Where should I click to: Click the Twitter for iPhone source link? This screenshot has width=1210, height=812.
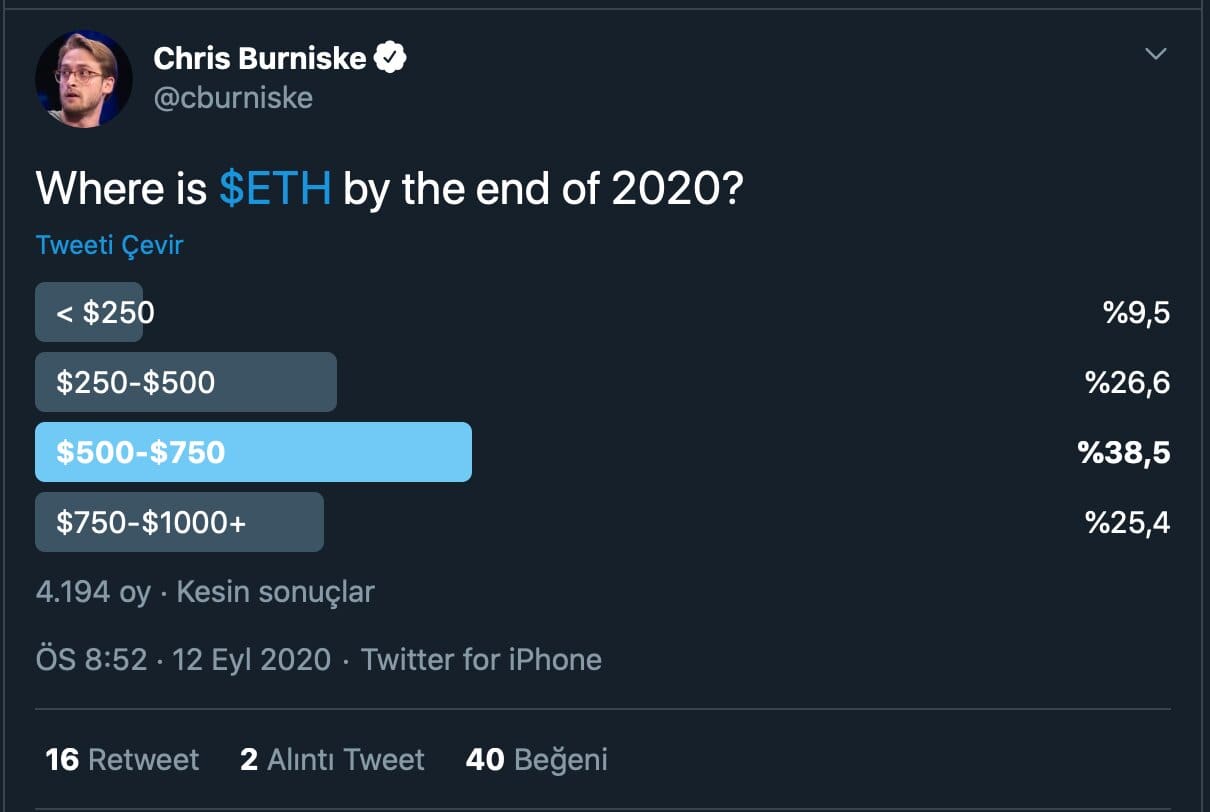[x=481, y=660]
